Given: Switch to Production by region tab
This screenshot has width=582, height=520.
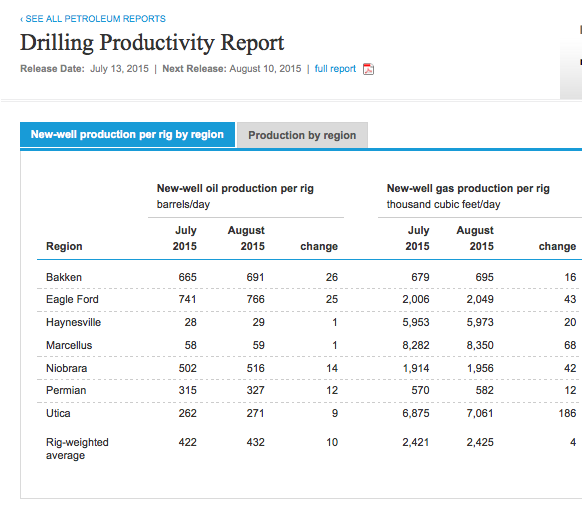Looking at the screenshot, I should pos(302,135).
